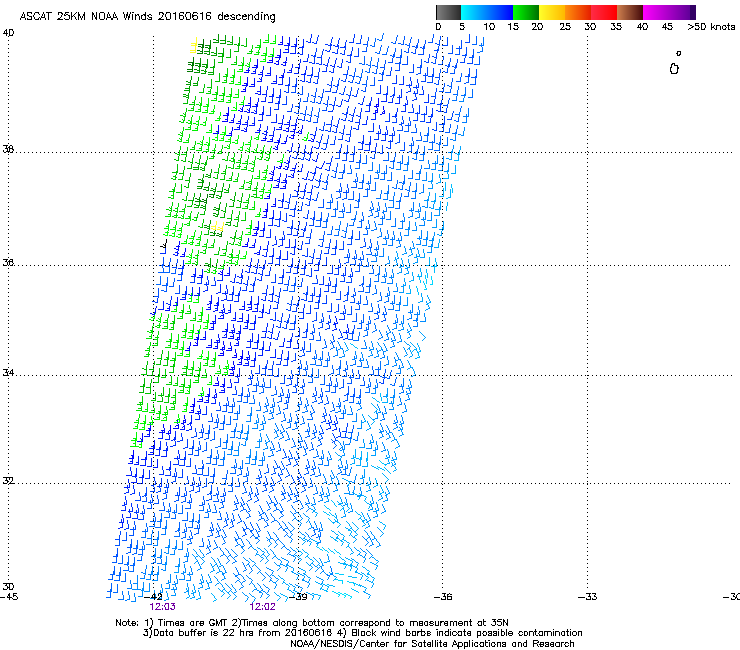Click the '45' label under the color bar
The image size is (740, 650).
(x=667, y=27)
